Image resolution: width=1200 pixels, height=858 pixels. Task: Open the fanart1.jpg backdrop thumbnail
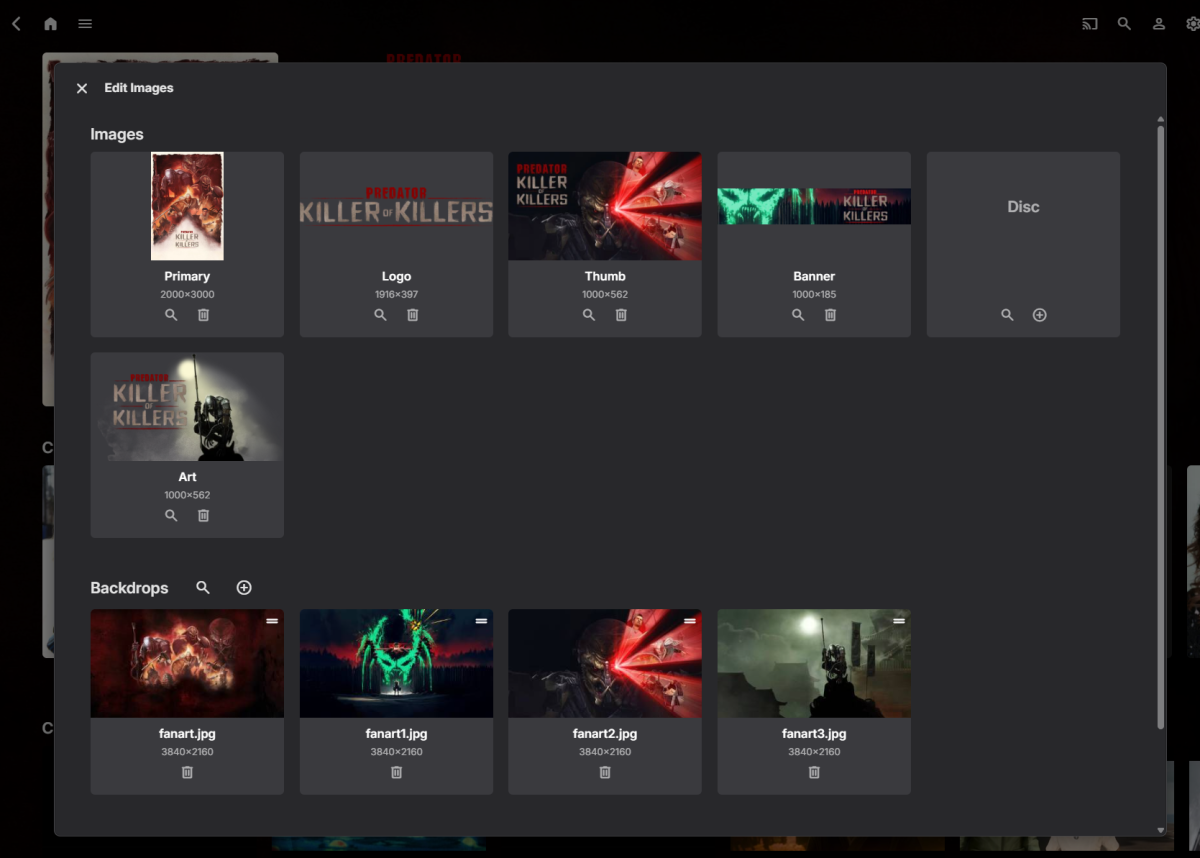[396, 664]
